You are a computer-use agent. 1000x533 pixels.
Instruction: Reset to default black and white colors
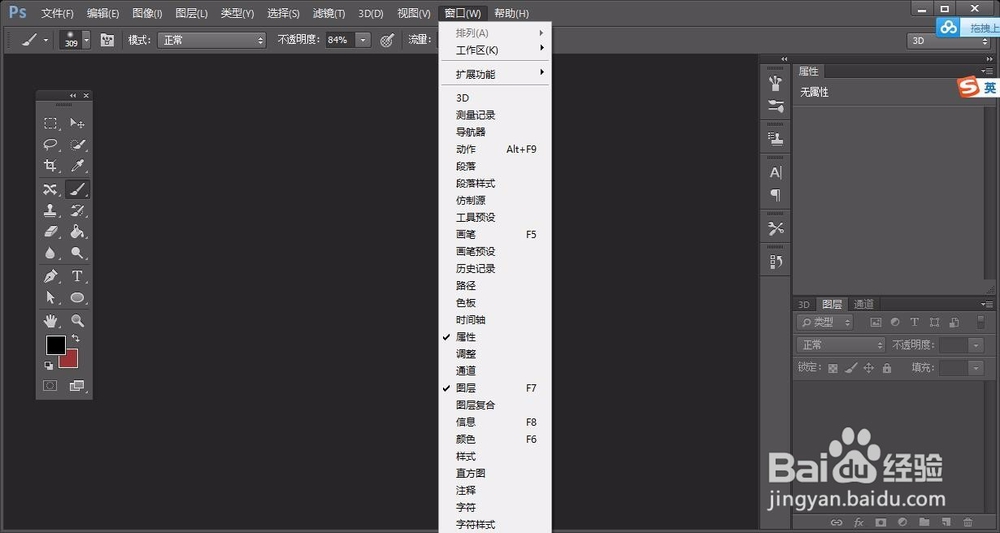[48, 365]
